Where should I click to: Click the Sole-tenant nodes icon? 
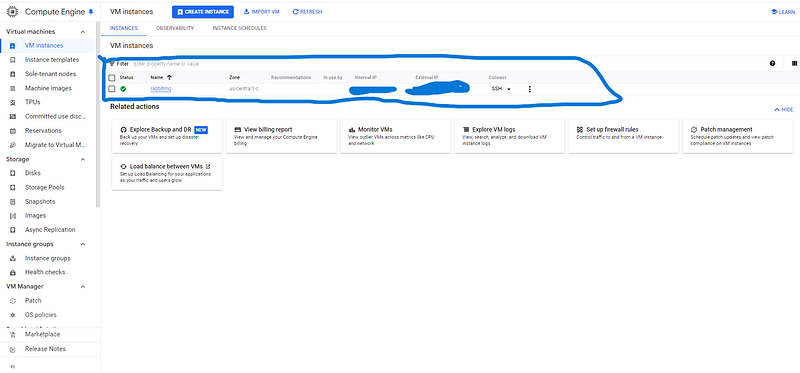13,74
